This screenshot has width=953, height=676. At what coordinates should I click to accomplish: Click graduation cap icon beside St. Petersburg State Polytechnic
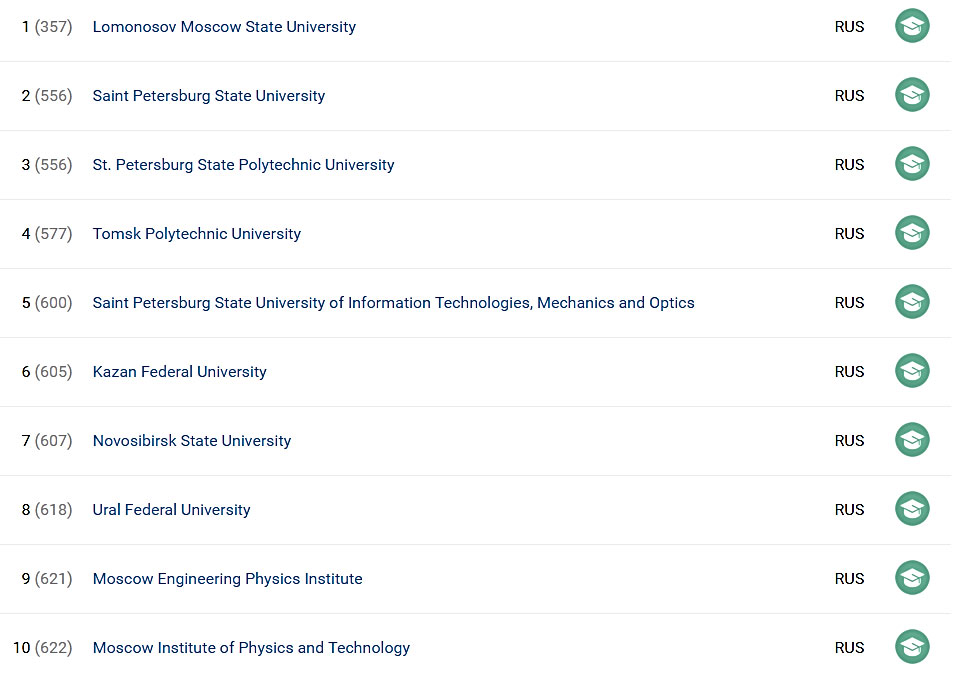point(912,164)
